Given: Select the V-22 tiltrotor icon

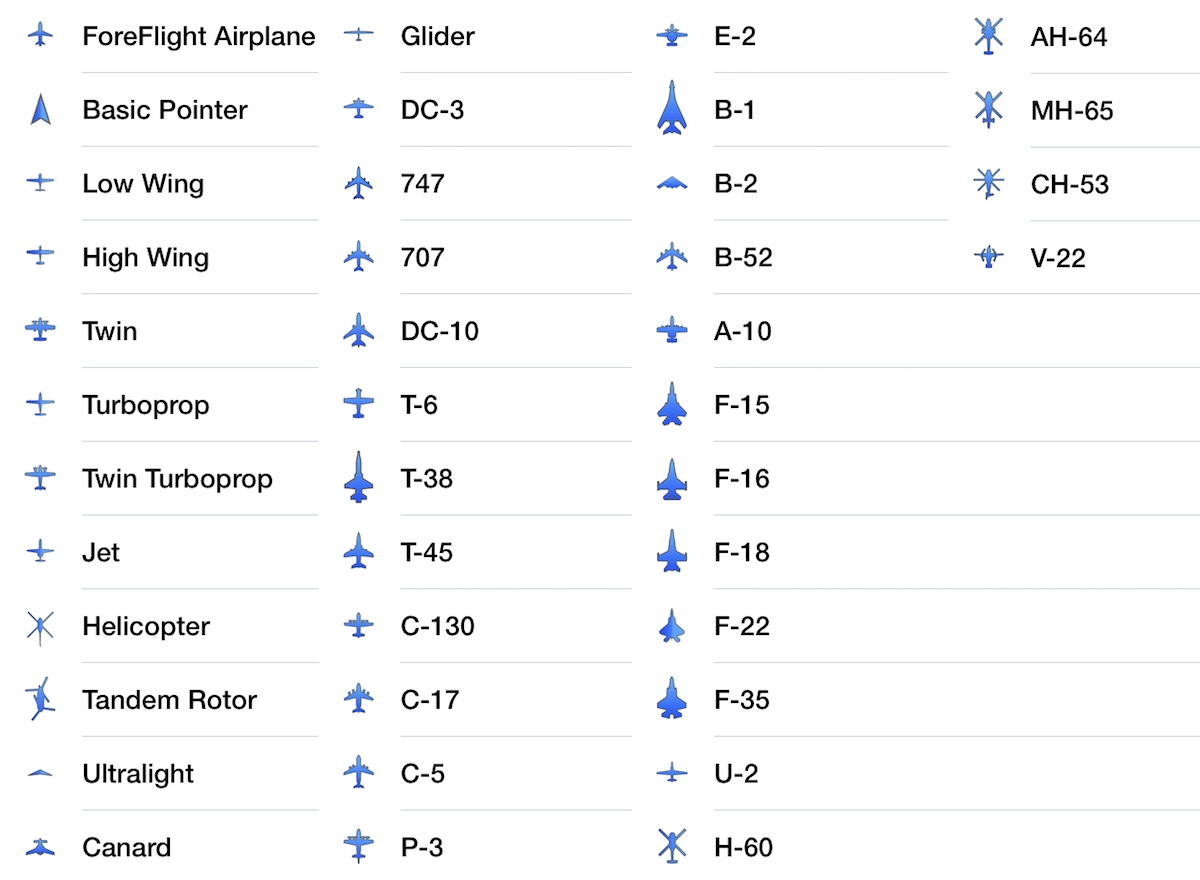Looking at the screenshot, I should (x=988, y=257).
